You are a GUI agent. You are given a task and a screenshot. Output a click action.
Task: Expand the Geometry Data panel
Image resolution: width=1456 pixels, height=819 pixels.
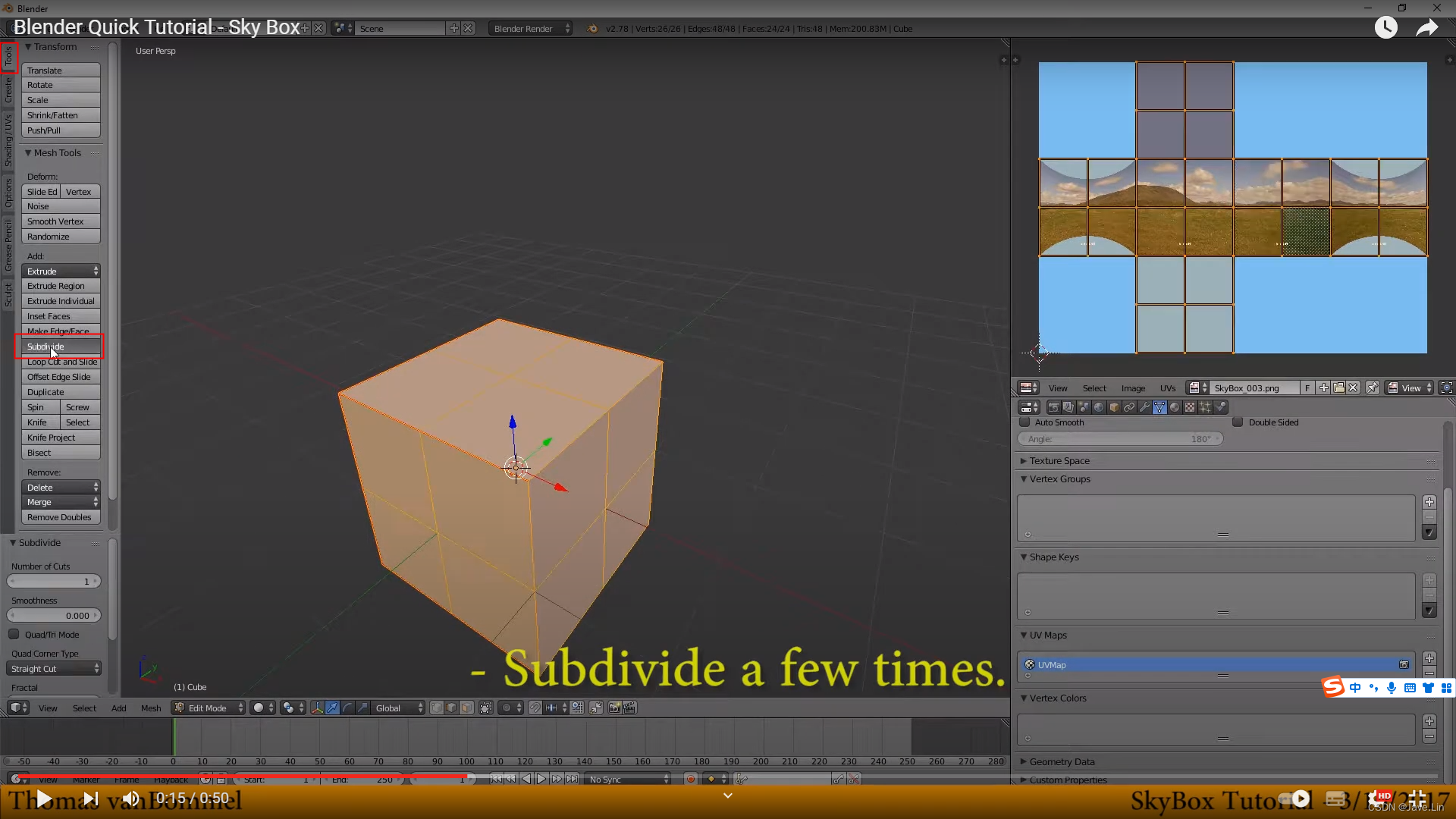[x=1024, y=761]
